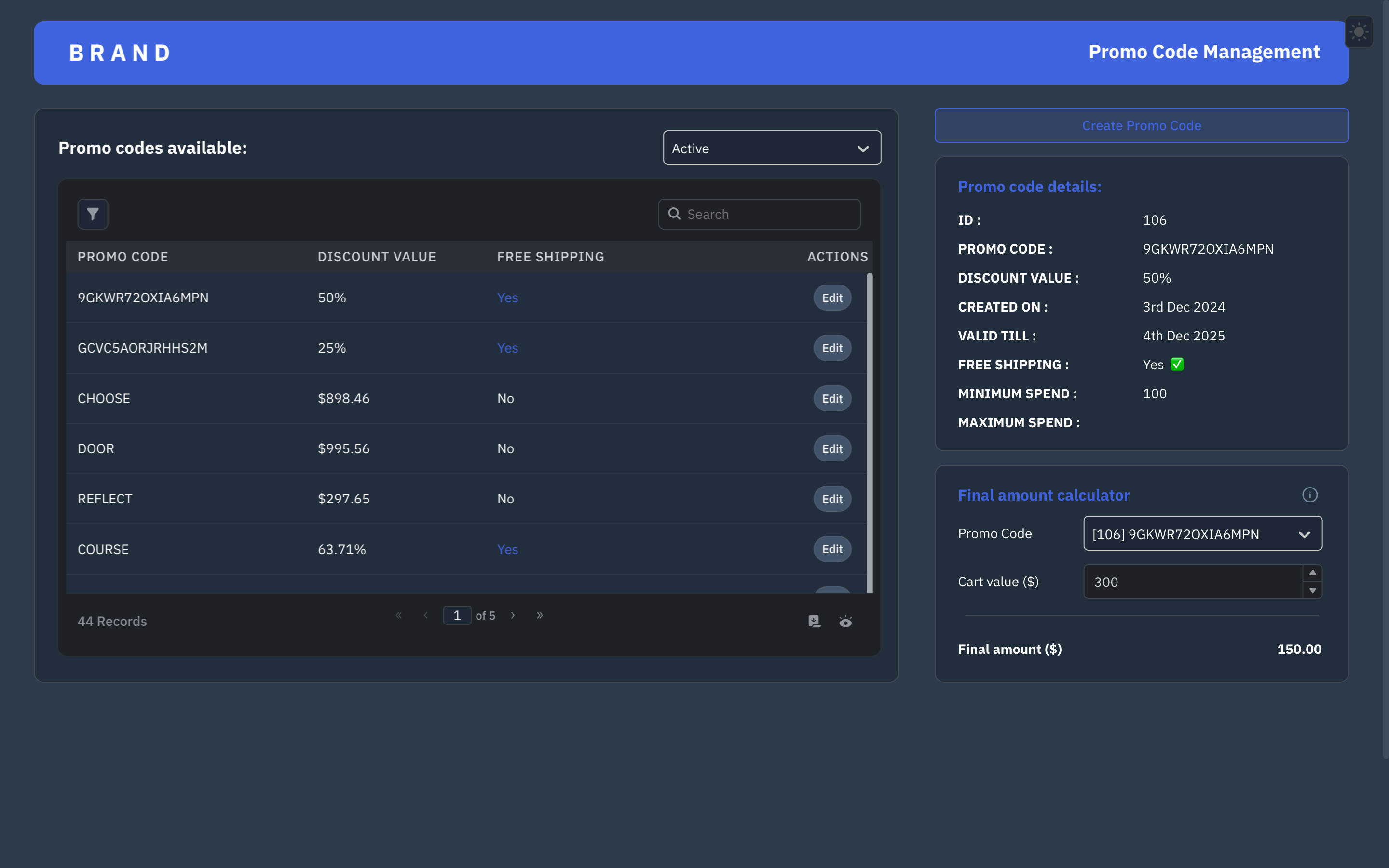Toggle column visibility eye icon
Viewport: 1389px width, 868px height.
(x=845, y=621)
